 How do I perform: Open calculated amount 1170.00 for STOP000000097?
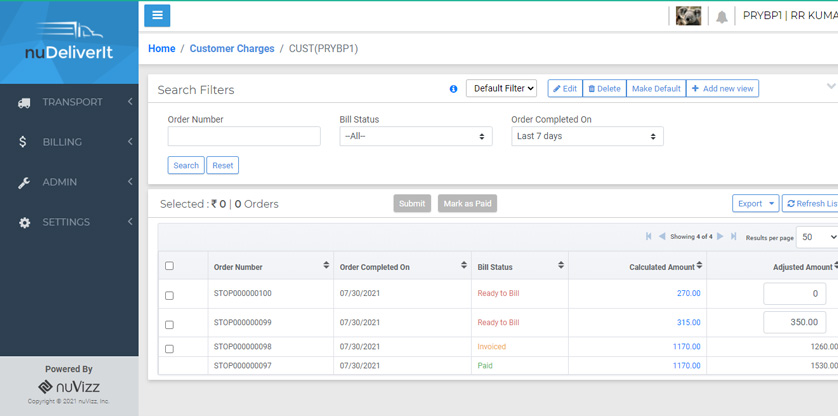pyautogui.click(x=687, y=366)
